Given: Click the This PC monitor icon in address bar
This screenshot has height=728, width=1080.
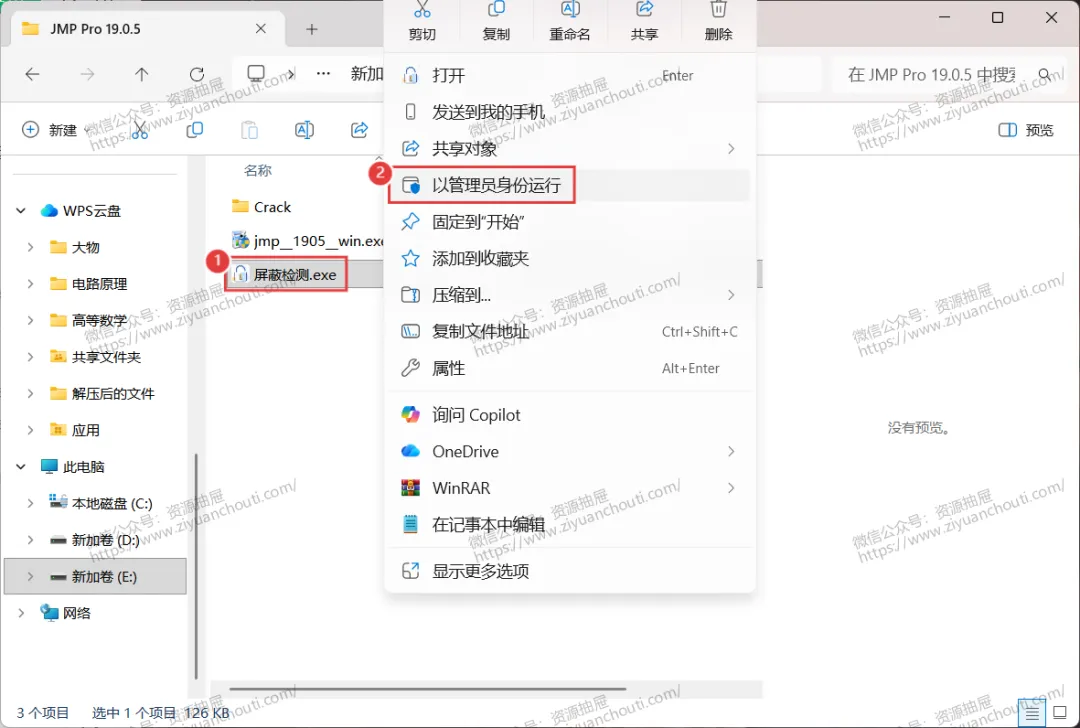Looking at the screenshot, I should [256, 74].
